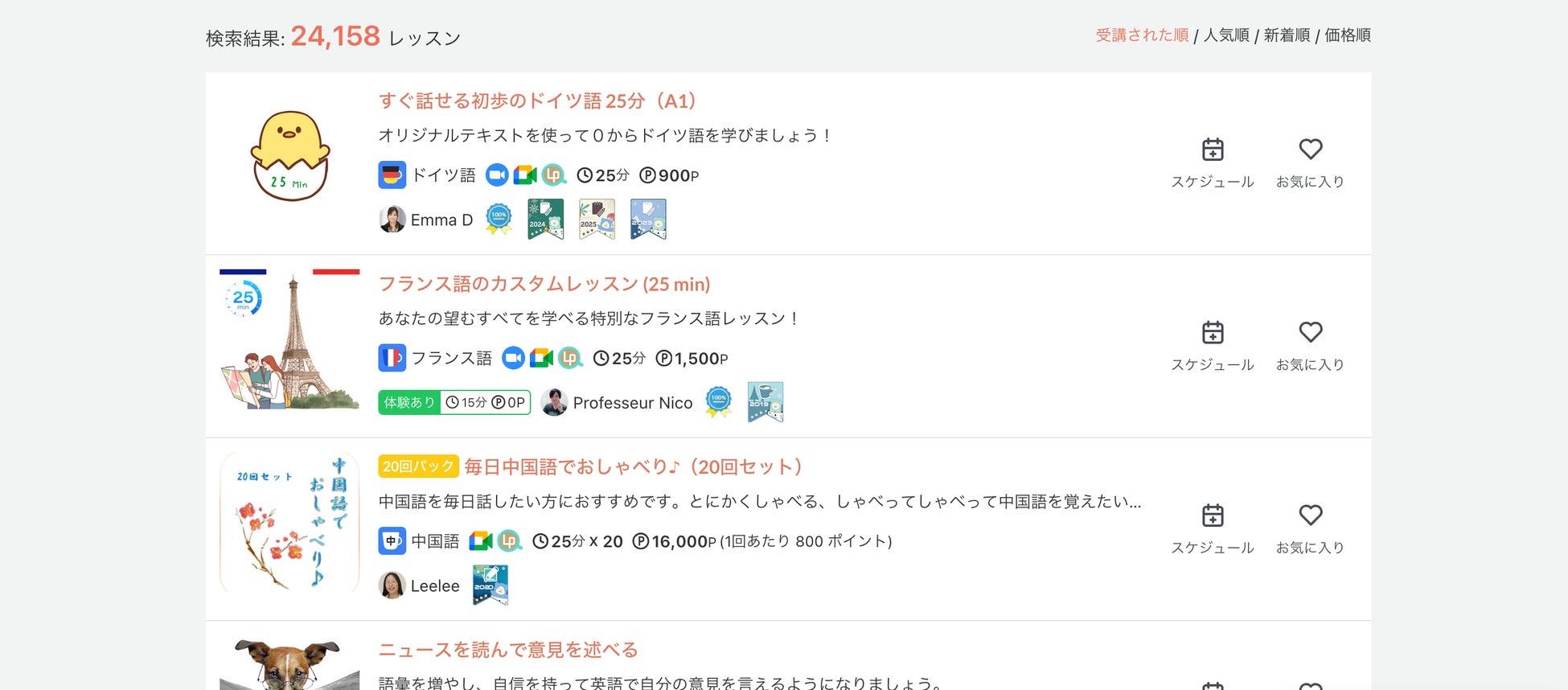Add French custom lesson to favorites

(1310, 346)
